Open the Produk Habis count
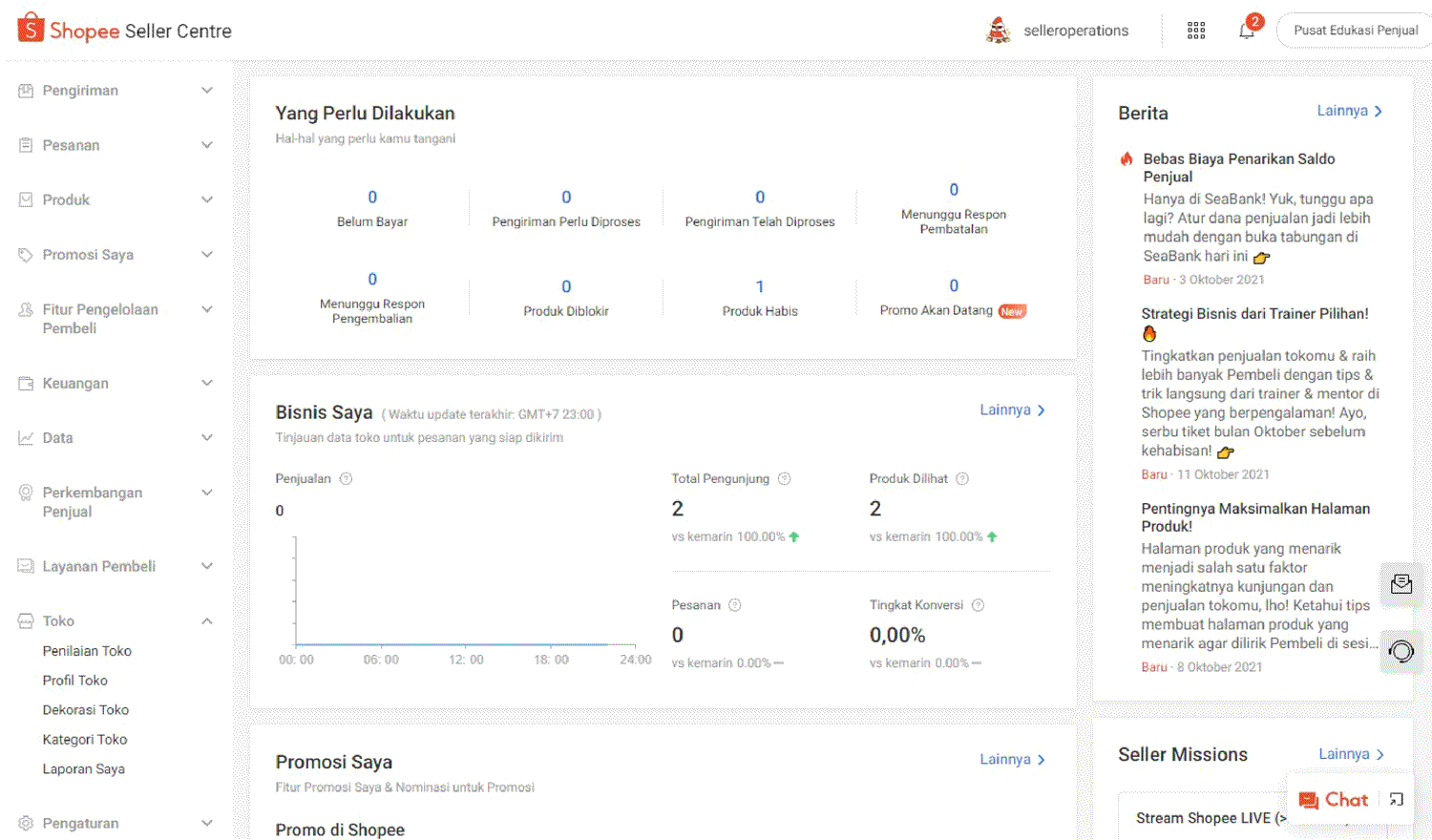 (x=760, y=286)
